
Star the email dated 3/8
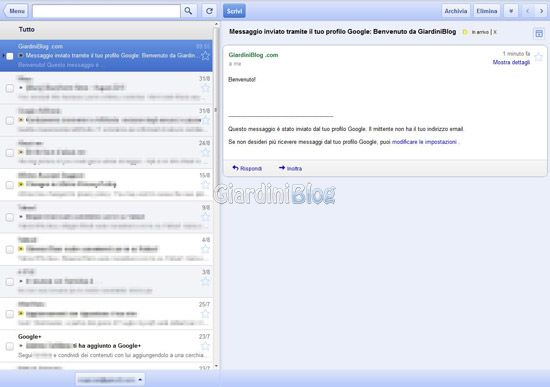(205, 281)
